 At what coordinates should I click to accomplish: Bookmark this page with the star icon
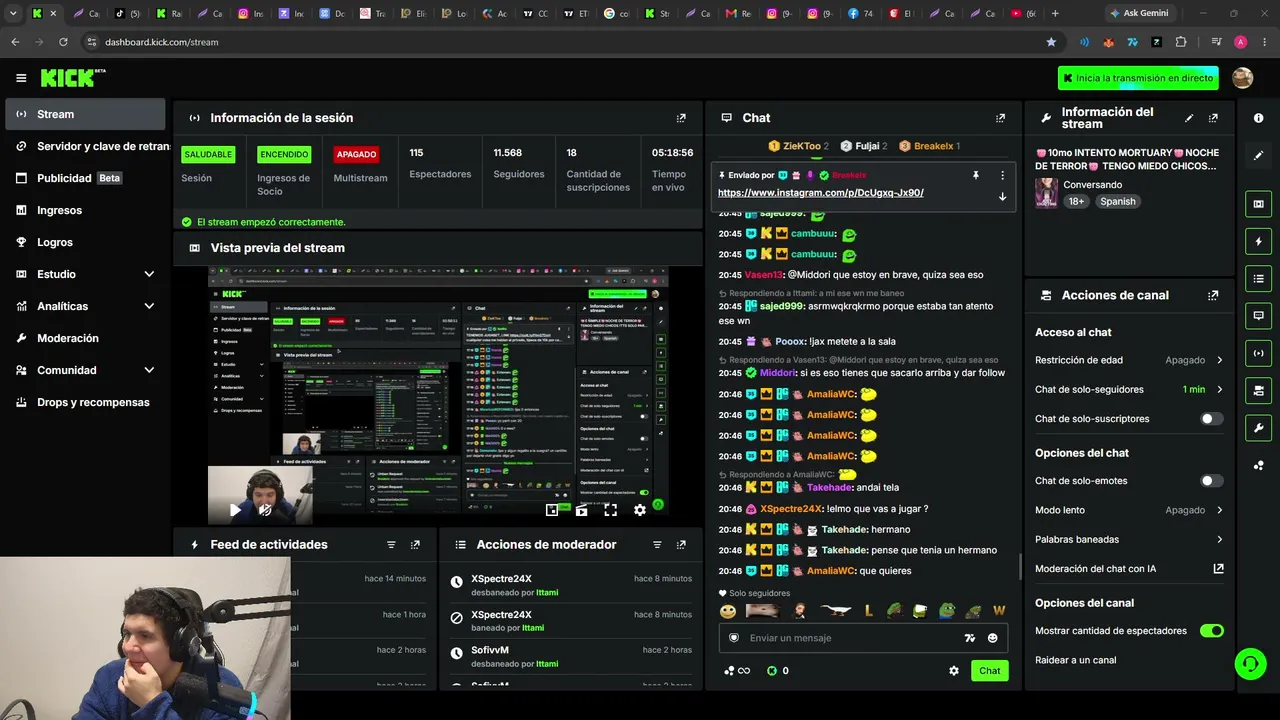pyautogui.click(x=1051, y=42)
